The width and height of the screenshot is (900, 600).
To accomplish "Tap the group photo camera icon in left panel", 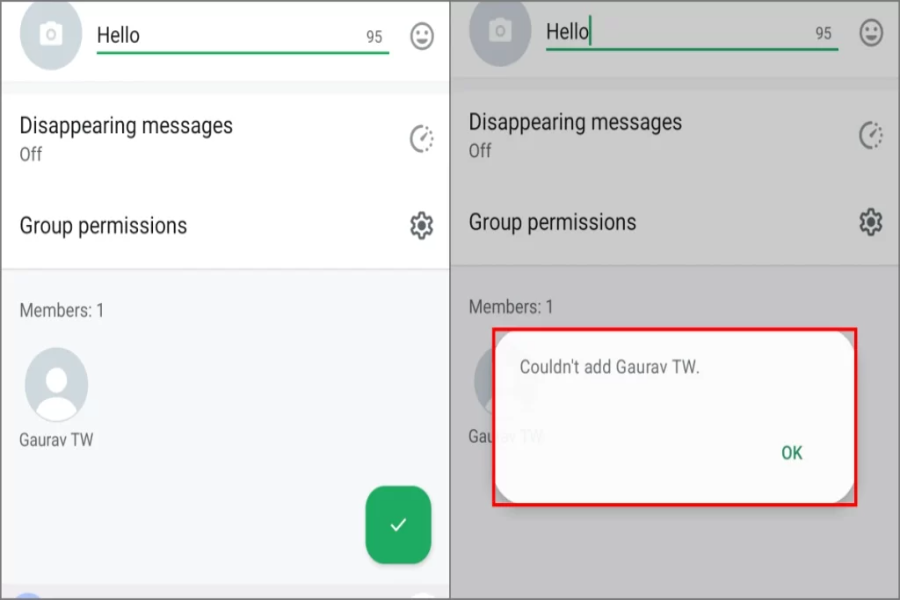I will (x=51, y=34).
